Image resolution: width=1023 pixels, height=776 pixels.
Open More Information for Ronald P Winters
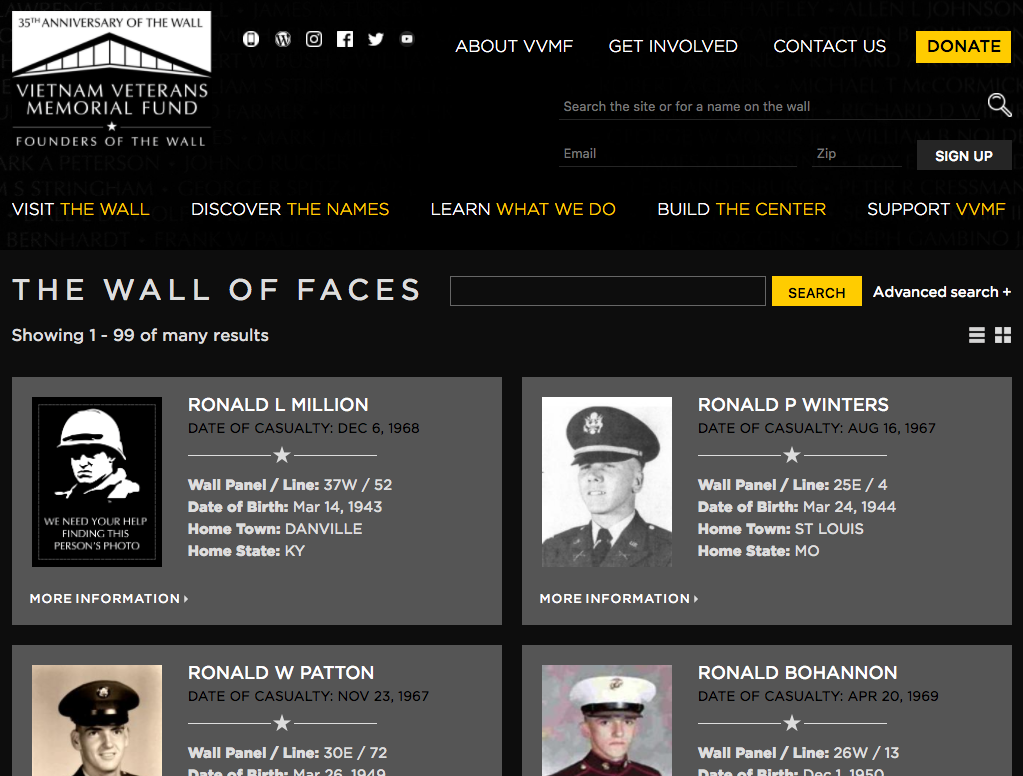619,598
